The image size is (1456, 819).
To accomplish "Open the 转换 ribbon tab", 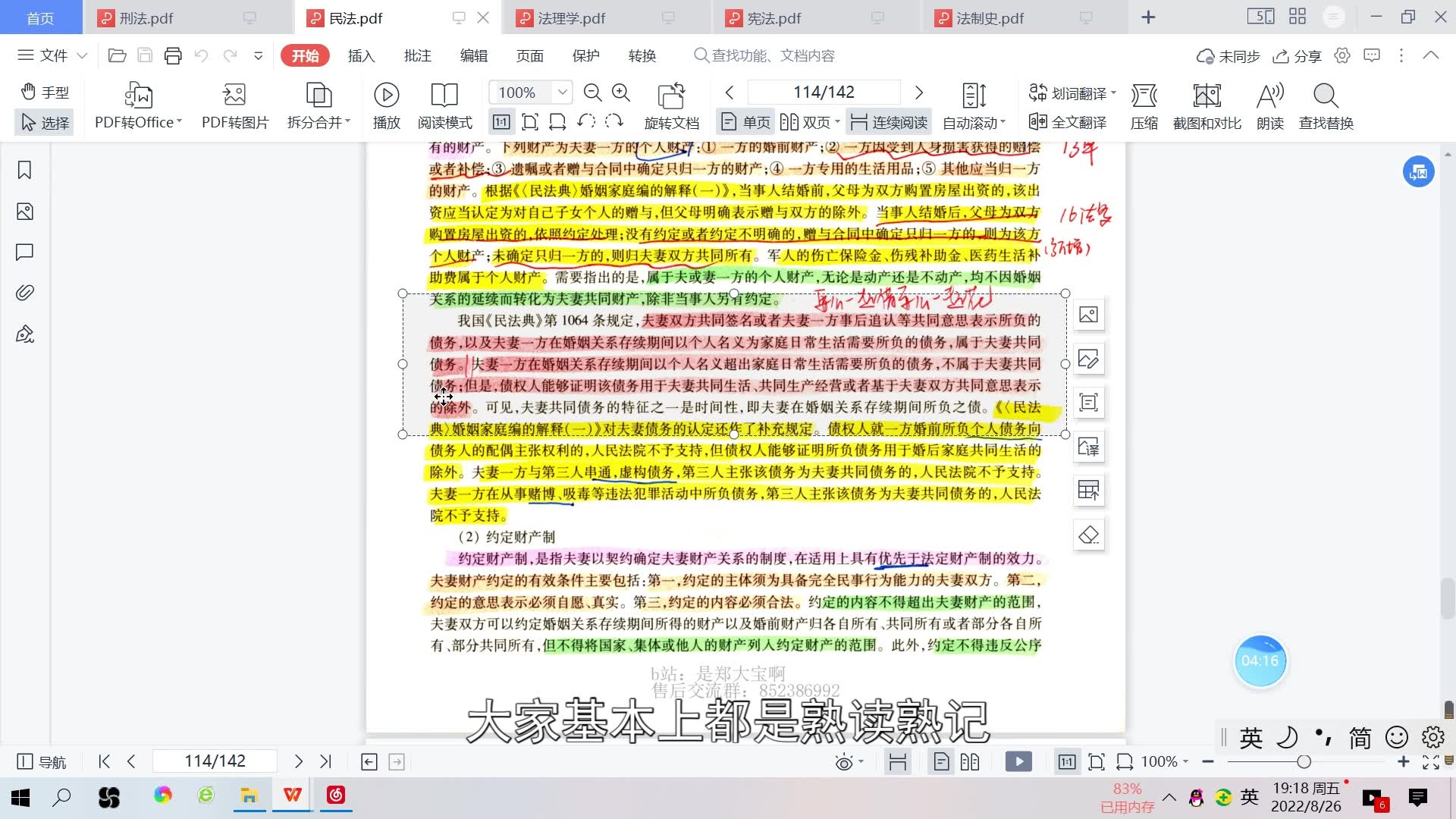I will 642,55.
